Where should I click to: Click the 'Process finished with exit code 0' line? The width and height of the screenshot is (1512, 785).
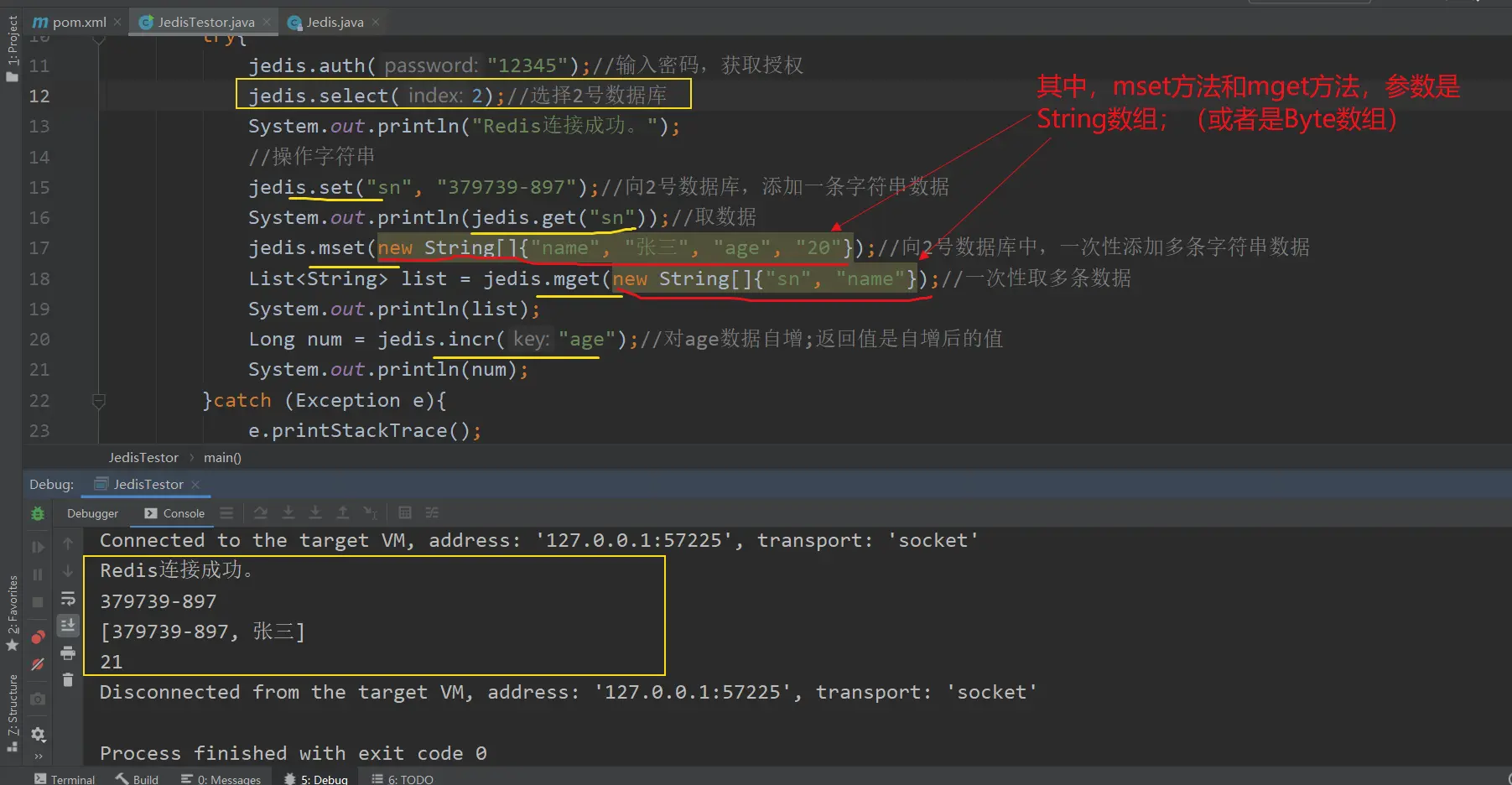point(294,753)
